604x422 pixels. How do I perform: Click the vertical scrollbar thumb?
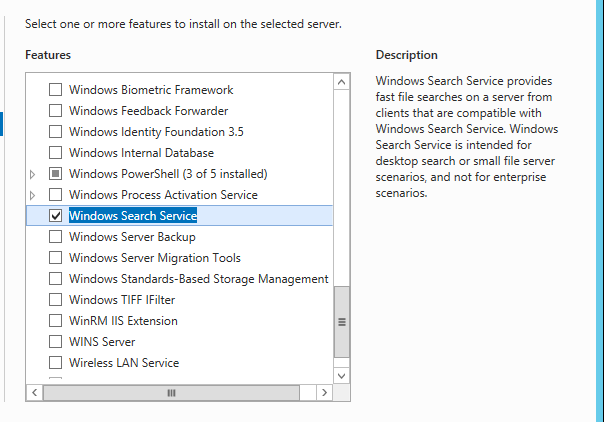tap(342, 322)
